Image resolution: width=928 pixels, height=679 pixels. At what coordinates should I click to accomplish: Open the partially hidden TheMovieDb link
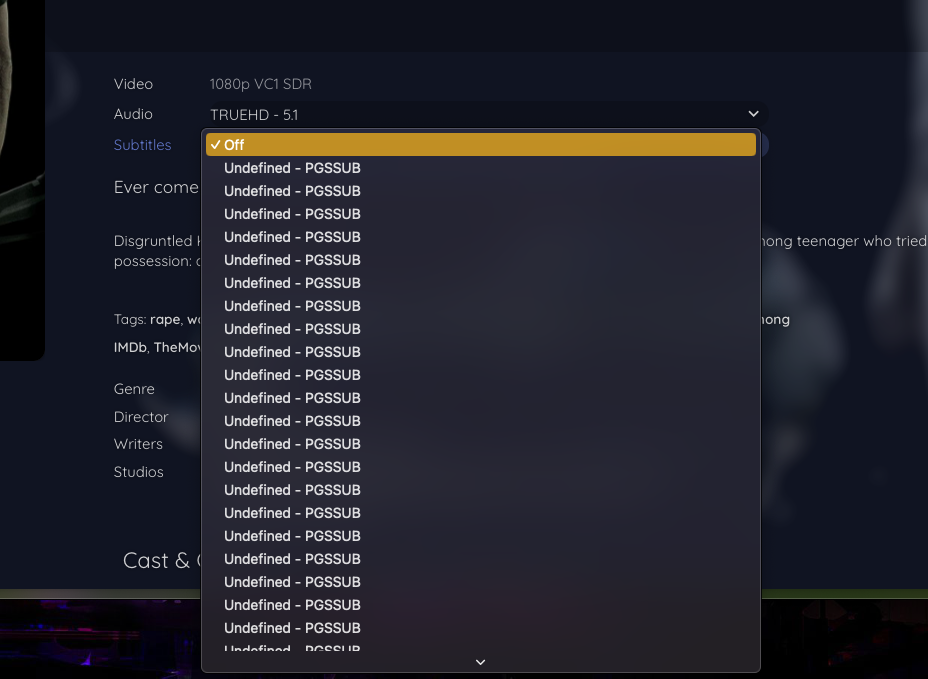[x=178, y=348]
